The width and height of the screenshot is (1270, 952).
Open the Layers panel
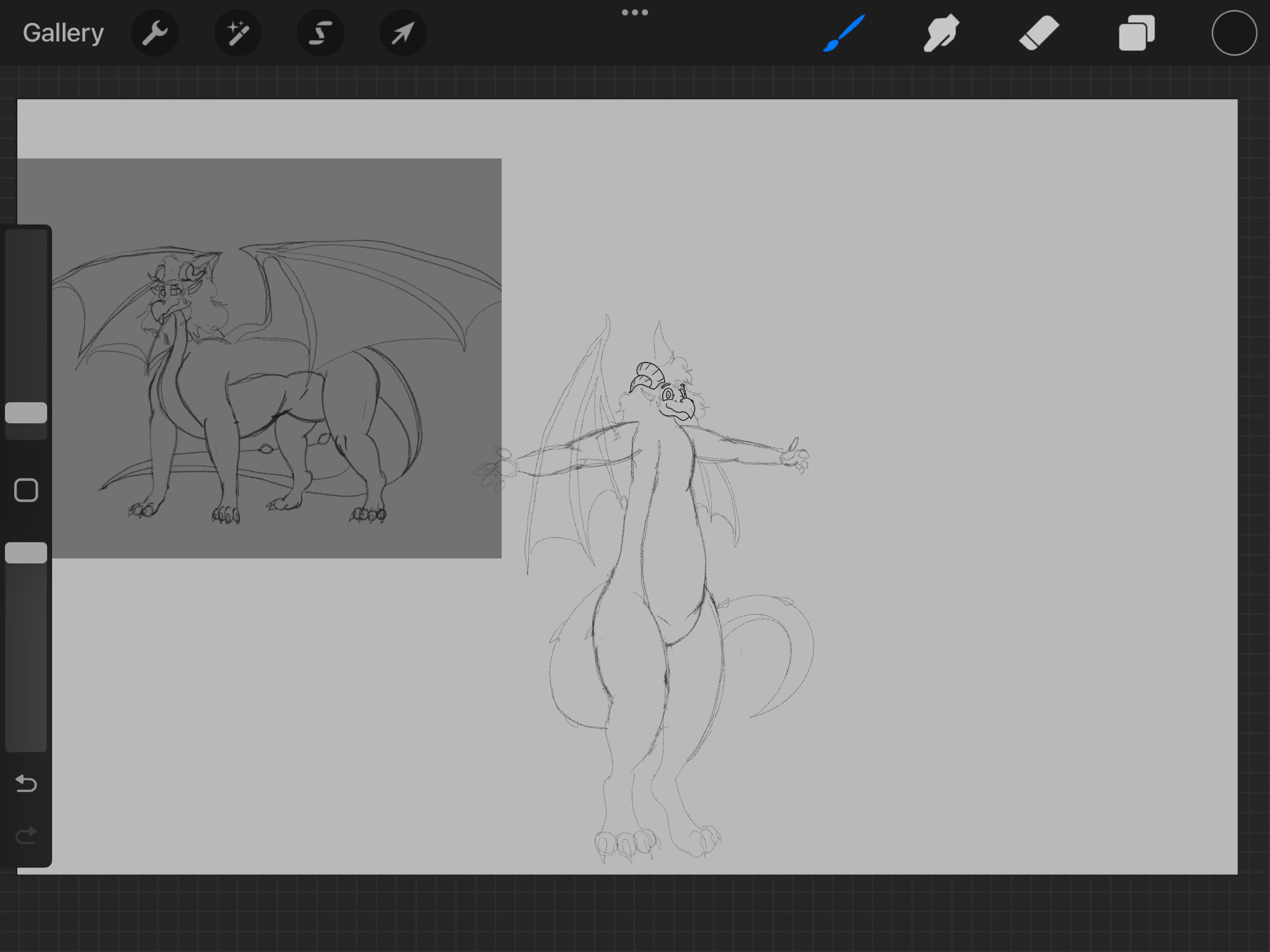pyautogui.click(x=1136, y=33)
